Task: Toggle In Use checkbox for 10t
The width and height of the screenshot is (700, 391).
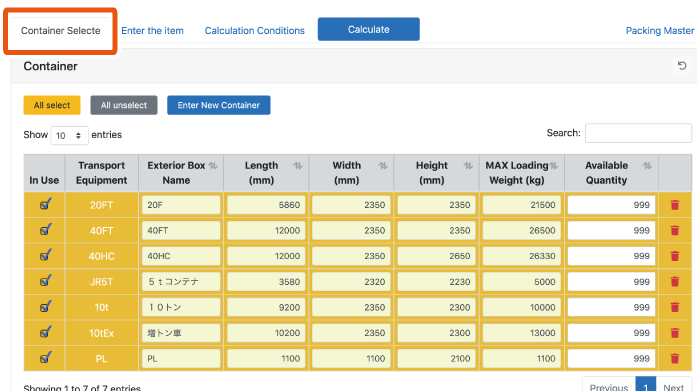Action: 45,307
